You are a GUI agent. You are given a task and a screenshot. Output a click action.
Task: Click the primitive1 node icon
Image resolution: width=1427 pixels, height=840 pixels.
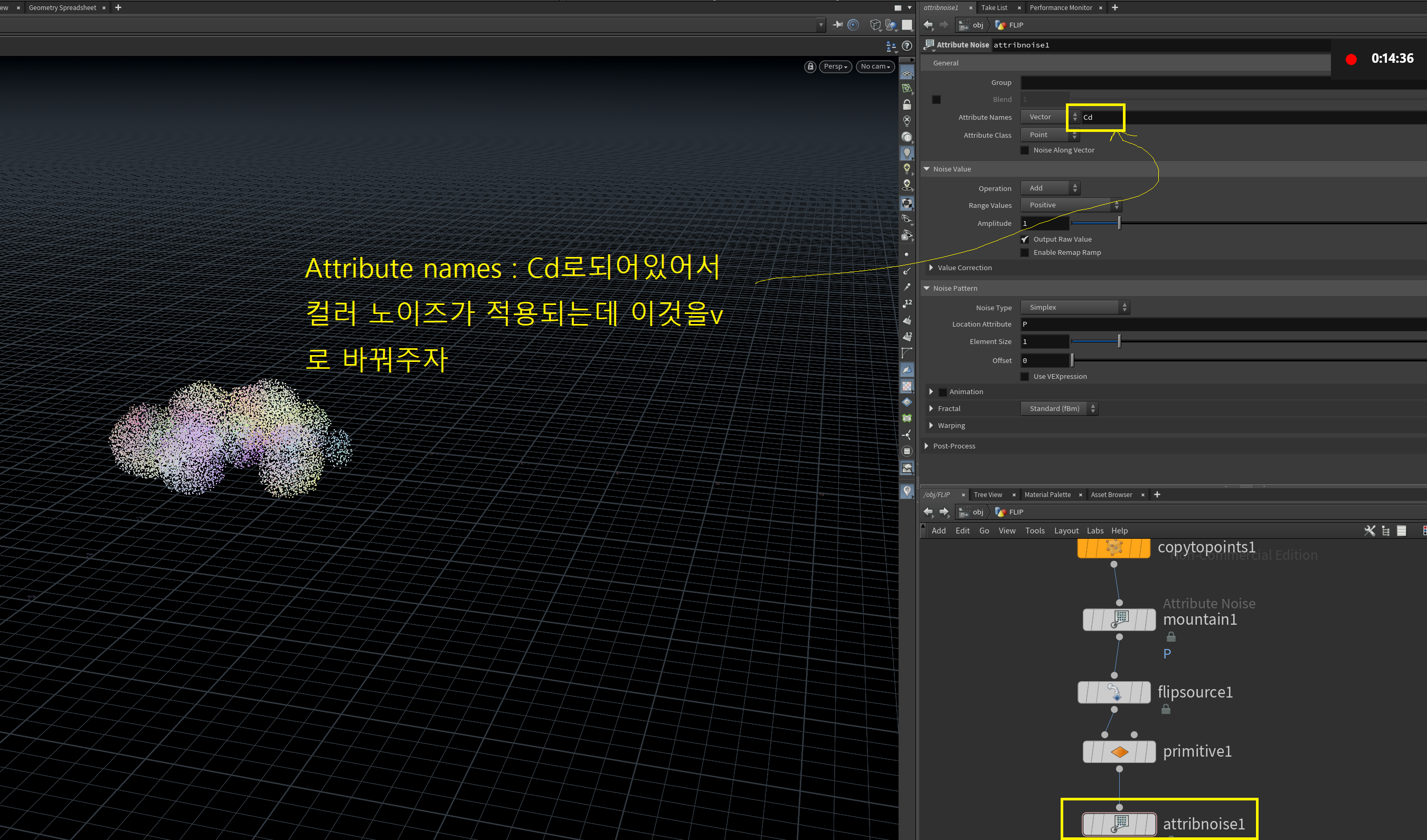[1119, 752]
